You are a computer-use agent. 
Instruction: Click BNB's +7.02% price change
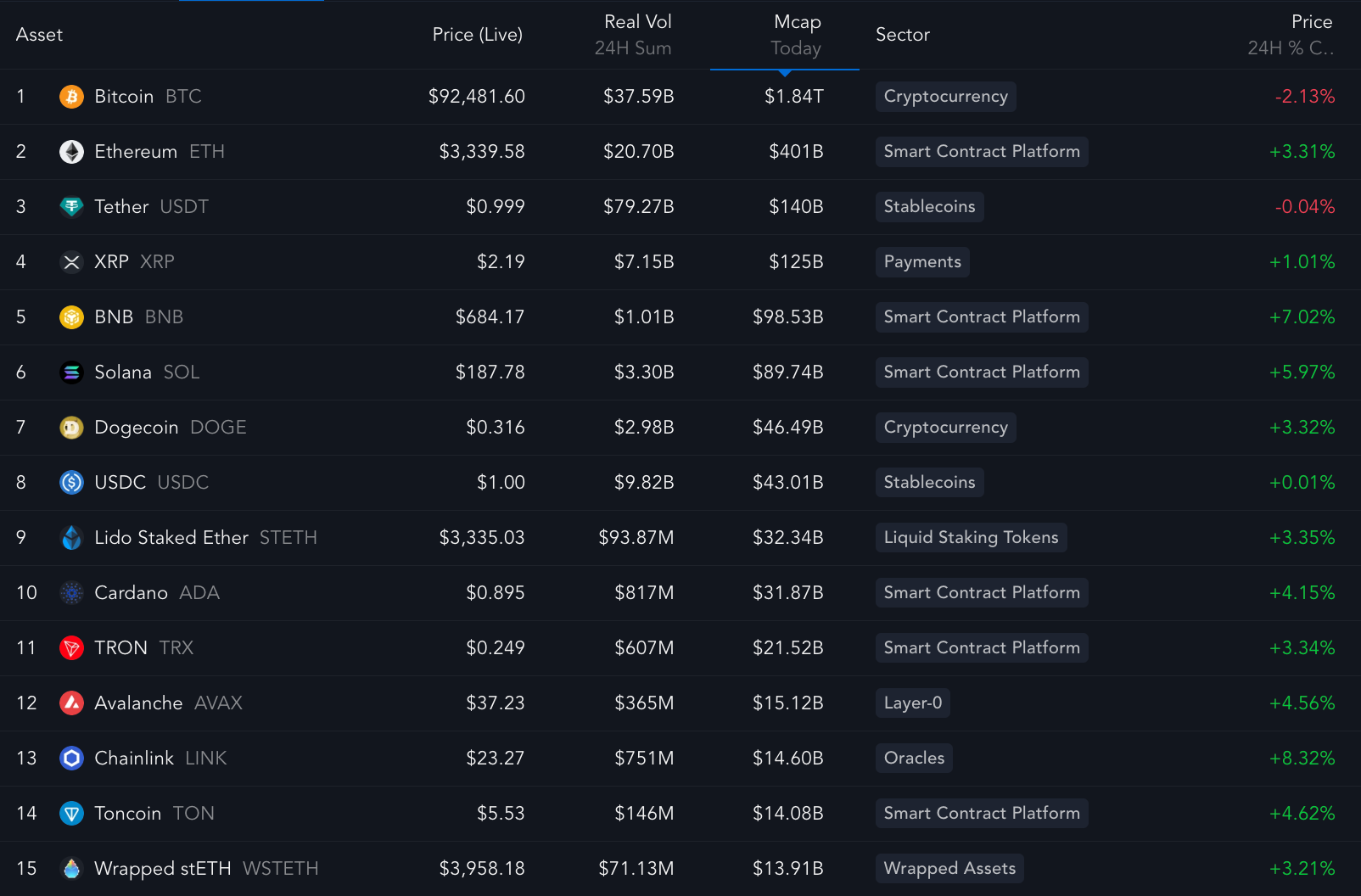1302,317
